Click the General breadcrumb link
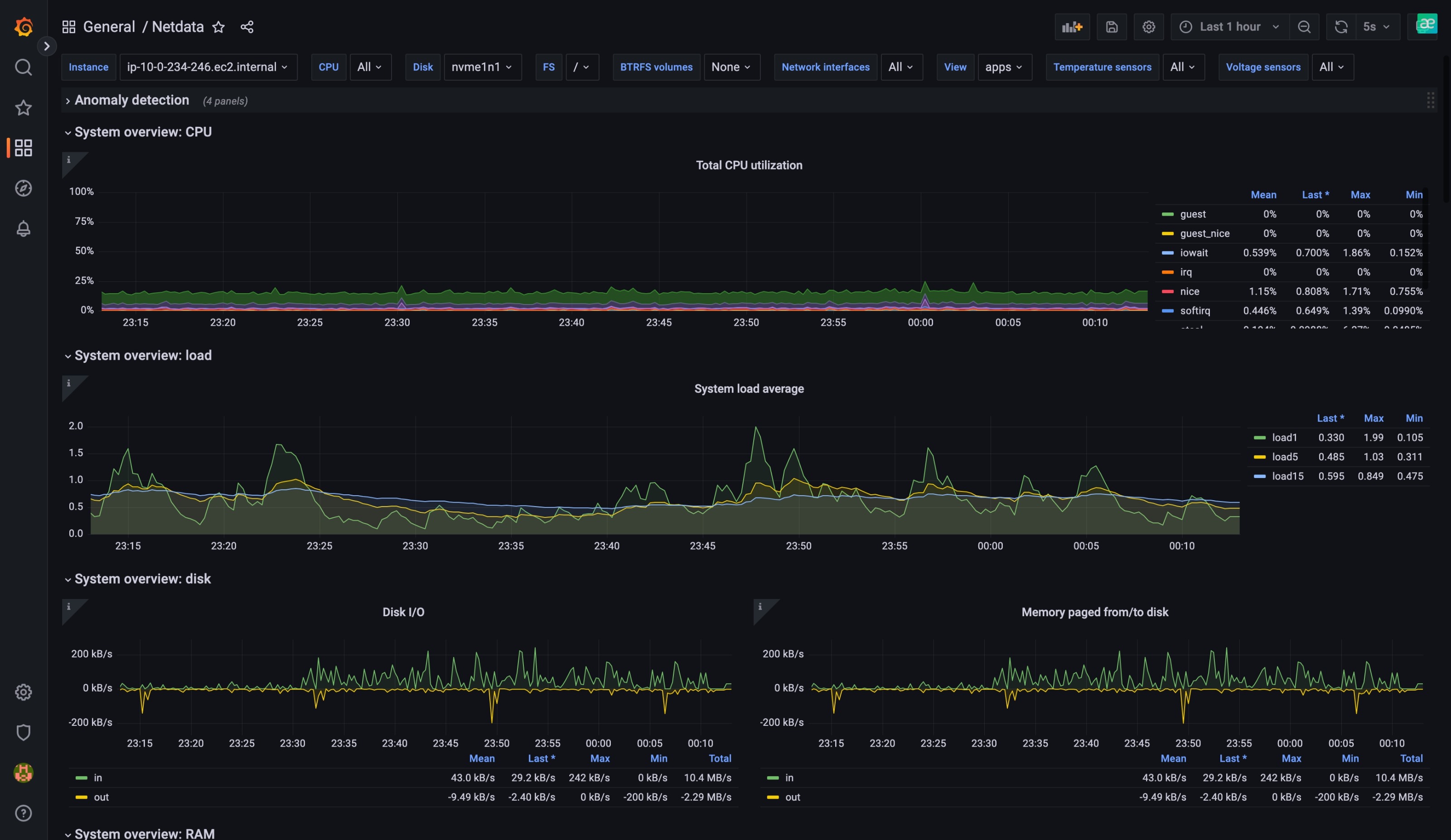Viewport: 1451px width, 840px height. click(109, 27)
